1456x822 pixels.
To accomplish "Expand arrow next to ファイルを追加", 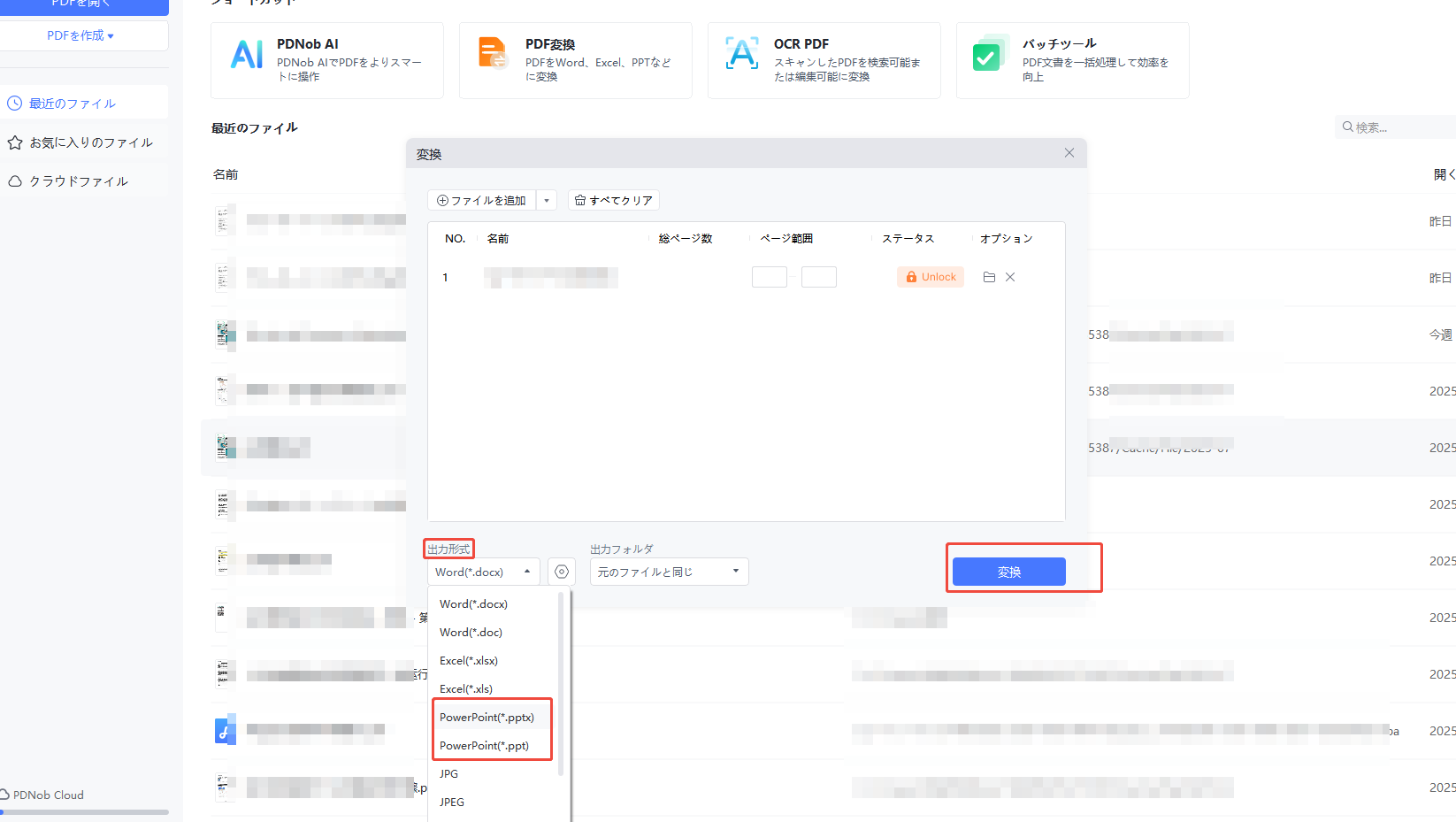I will (547, 201).
